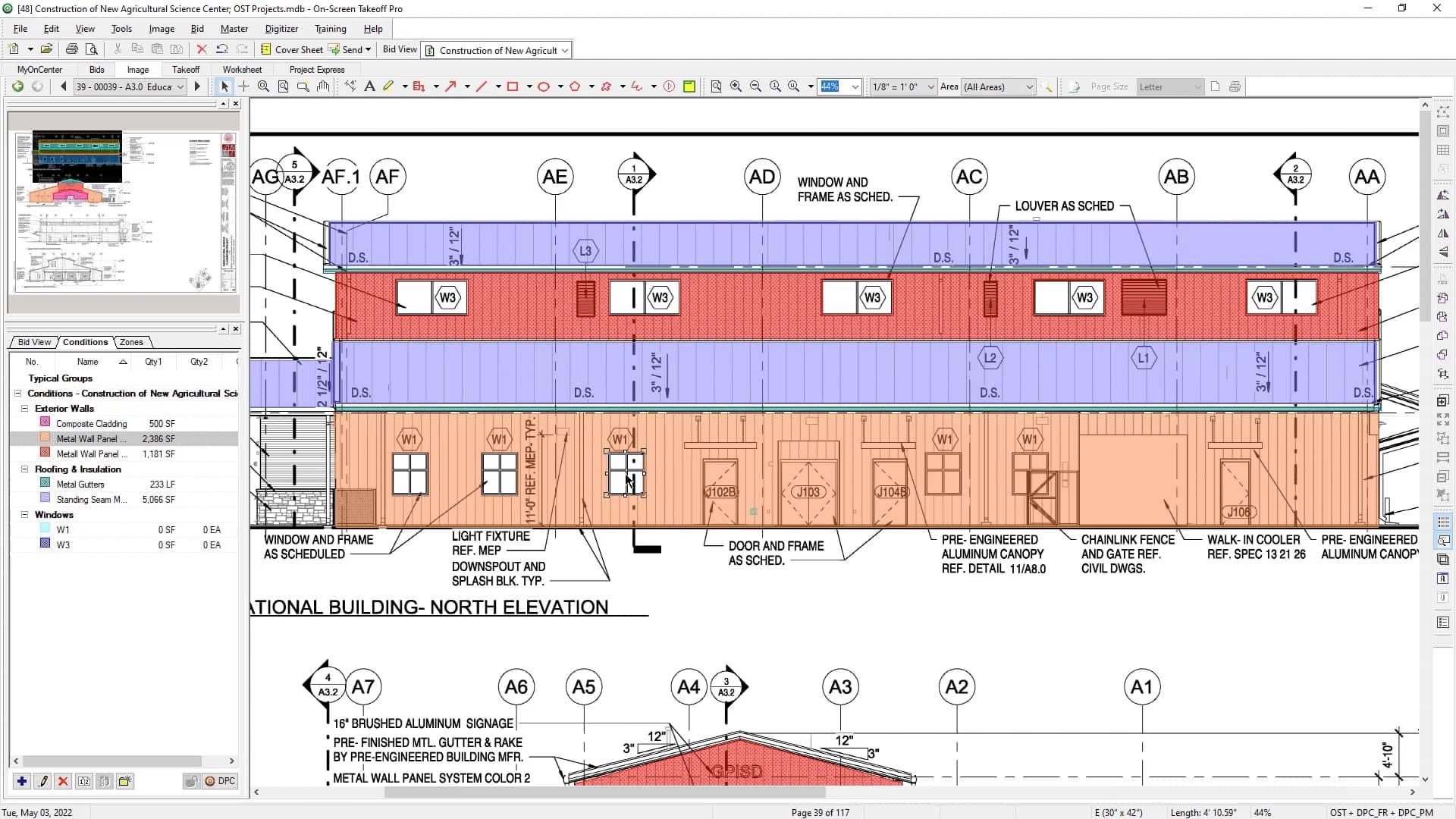Collapse the Exterior Walls group
This screenshot has height=819, width=1456.
(24, 408)
